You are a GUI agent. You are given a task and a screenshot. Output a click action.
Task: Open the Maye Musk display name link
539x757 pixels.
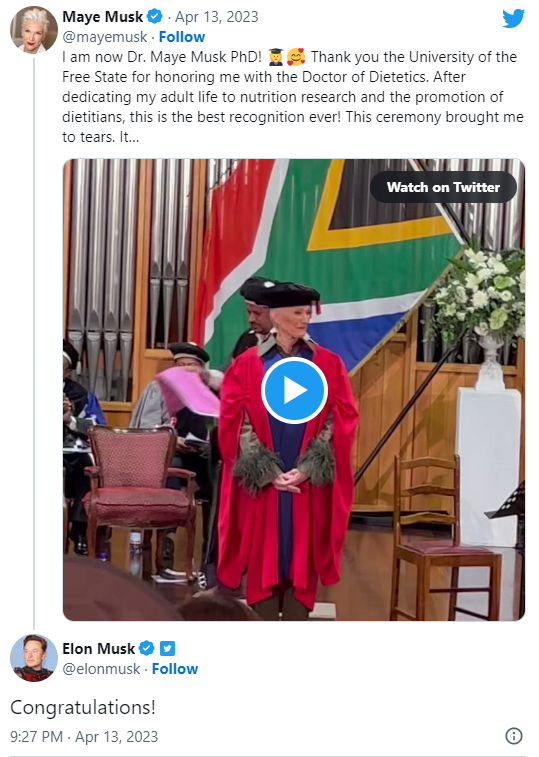102,16
